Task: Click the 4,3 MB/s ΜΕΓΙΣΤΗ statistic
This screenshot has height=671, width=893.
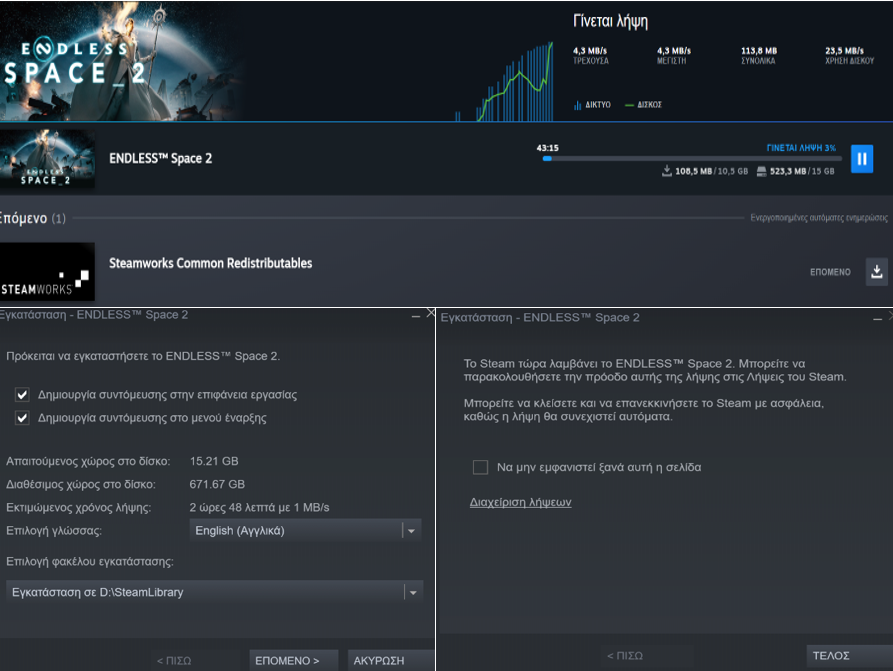Action: point(674,55)
